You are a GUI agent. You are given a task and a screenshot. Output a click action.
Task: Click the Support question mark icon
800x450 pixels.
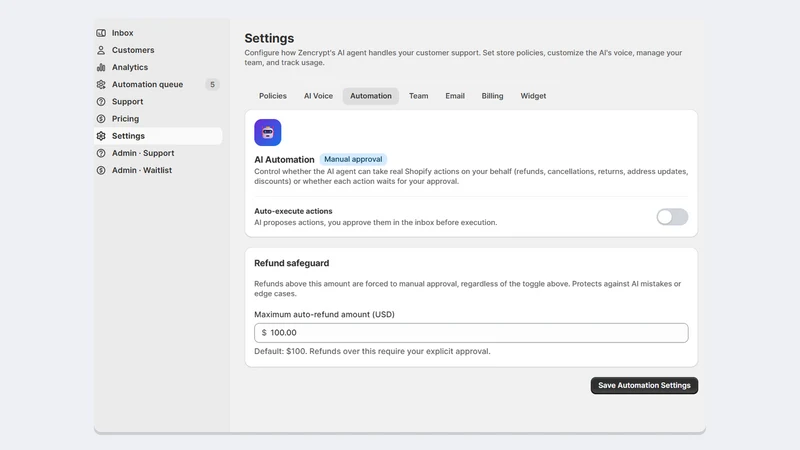pyautogui.click(x=101, y=102)
